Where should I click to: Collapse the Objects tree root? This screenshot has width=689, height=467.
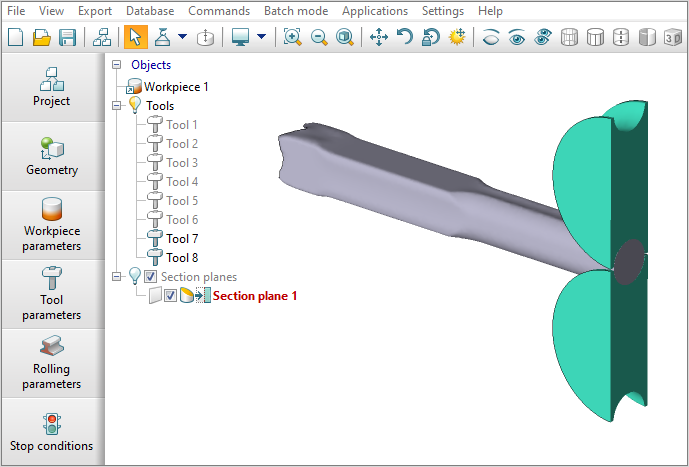tap(118, 65)
